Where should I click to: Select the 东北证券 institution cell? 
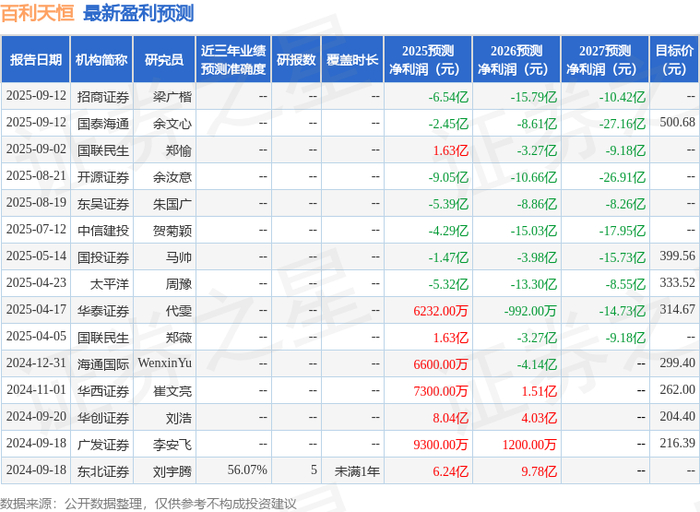point(103,471)
